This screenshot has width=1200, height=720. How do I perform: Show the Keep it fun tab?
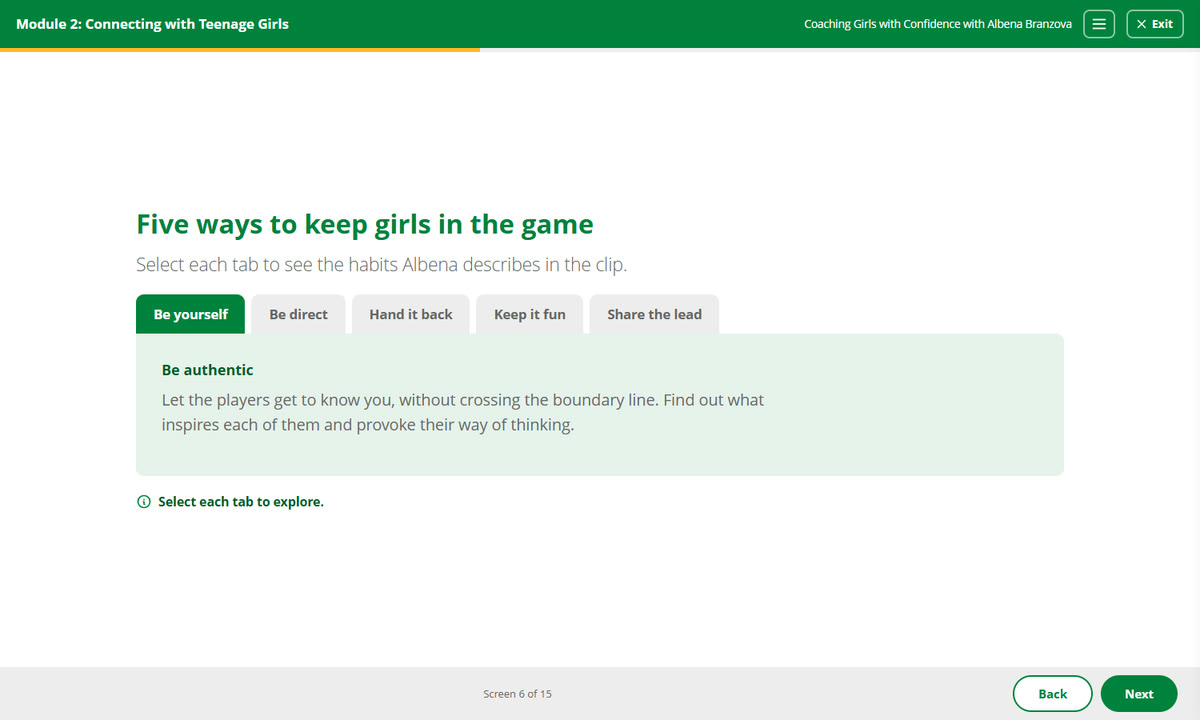pos(530,314)
